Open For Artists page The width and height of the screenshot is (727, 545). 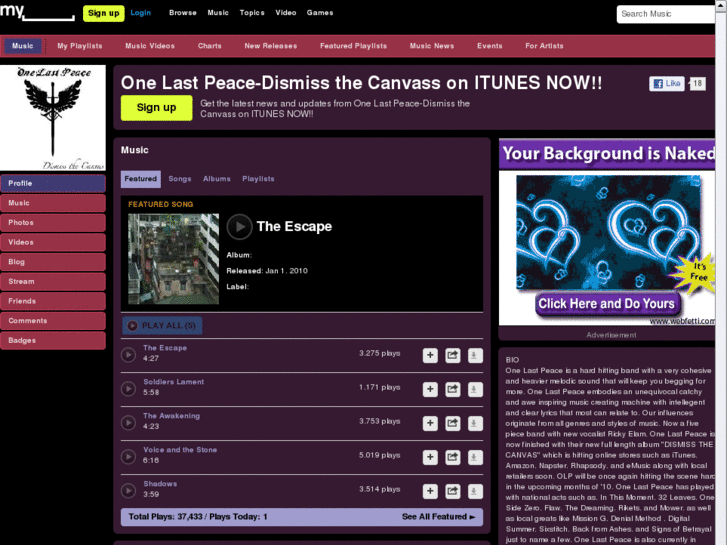544,46
